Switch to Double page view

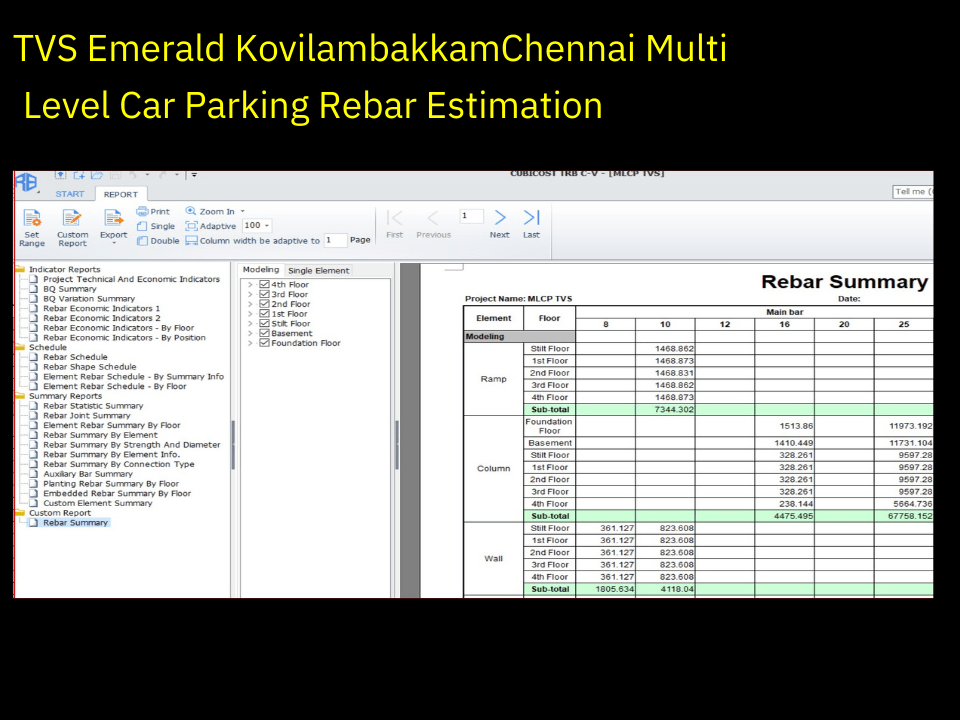158,241
